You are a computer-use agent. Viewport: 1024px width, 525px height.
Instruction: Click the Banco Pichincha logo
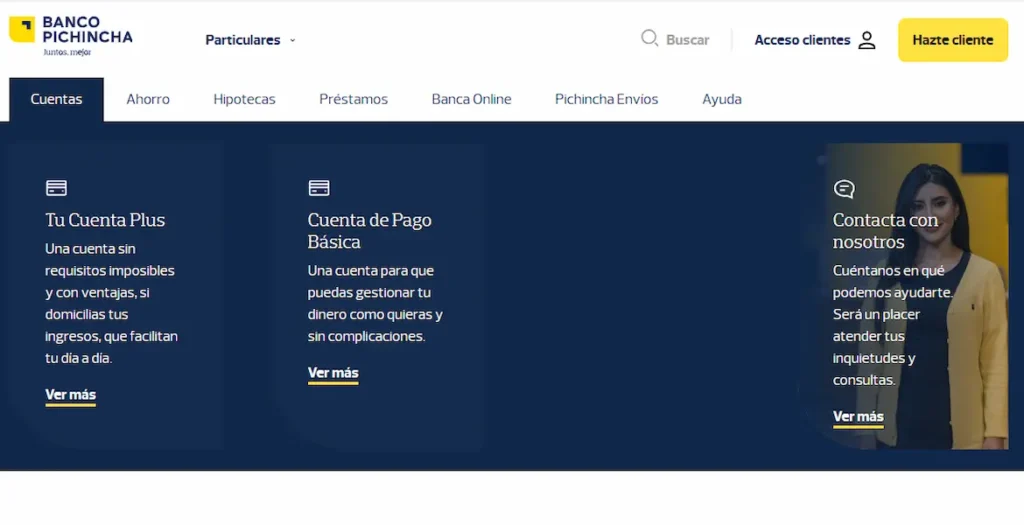coord(71,37)
